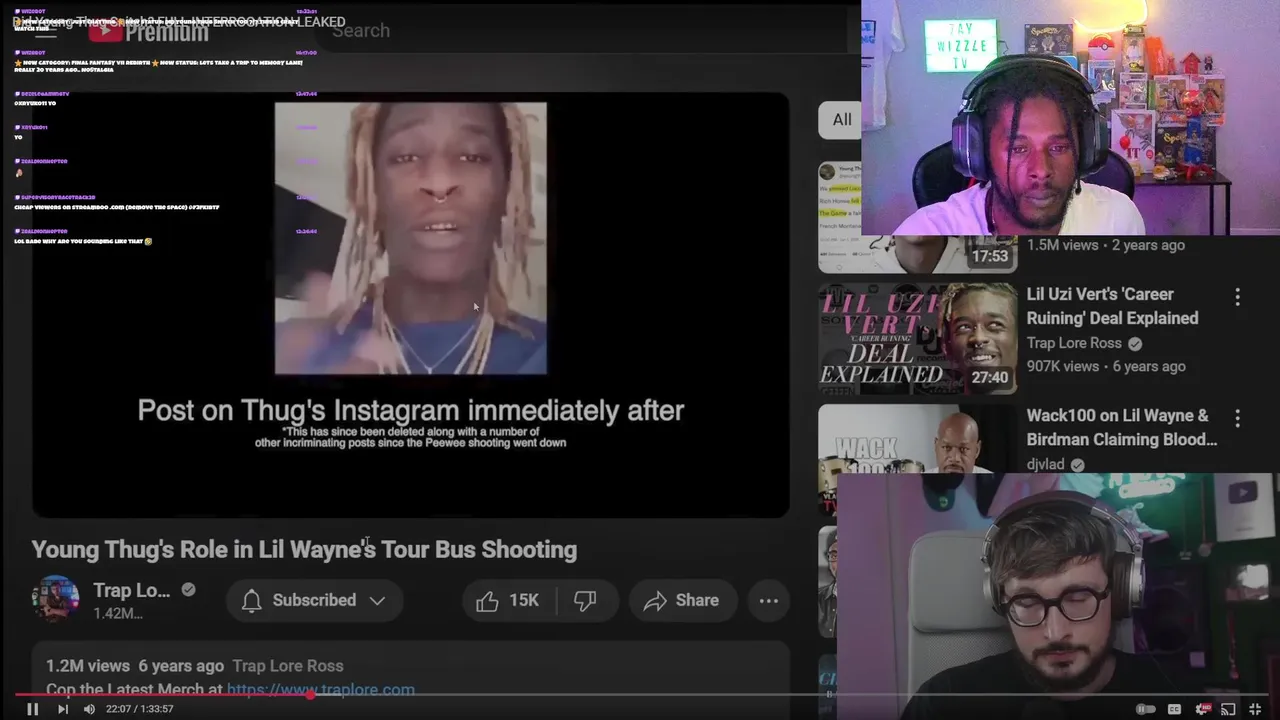This screenshot has width=1280, height=720.
Task: Exit fullscreen using the bottom-right icon
Action: click(1255, 709)
